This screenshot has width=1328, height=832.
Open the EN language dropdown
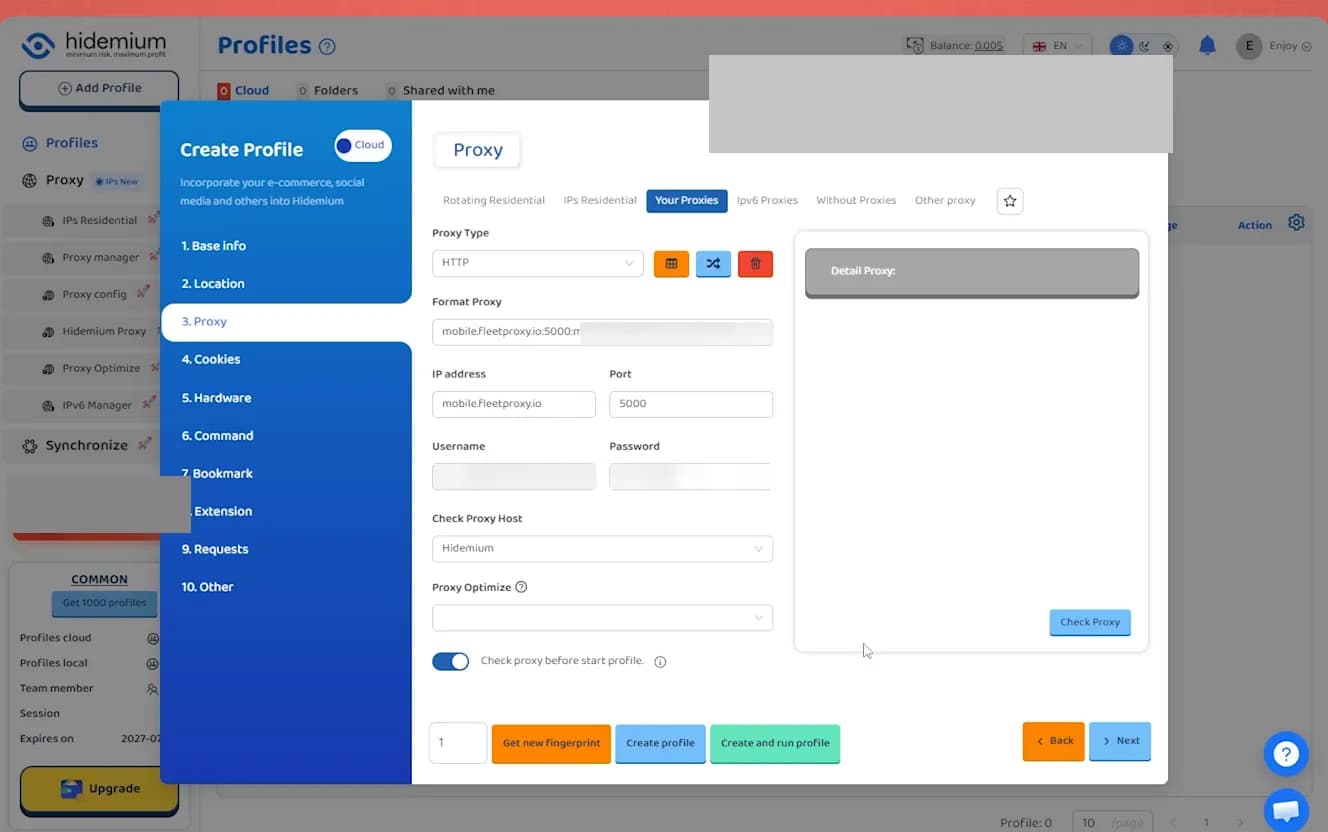coord(1057,46)
